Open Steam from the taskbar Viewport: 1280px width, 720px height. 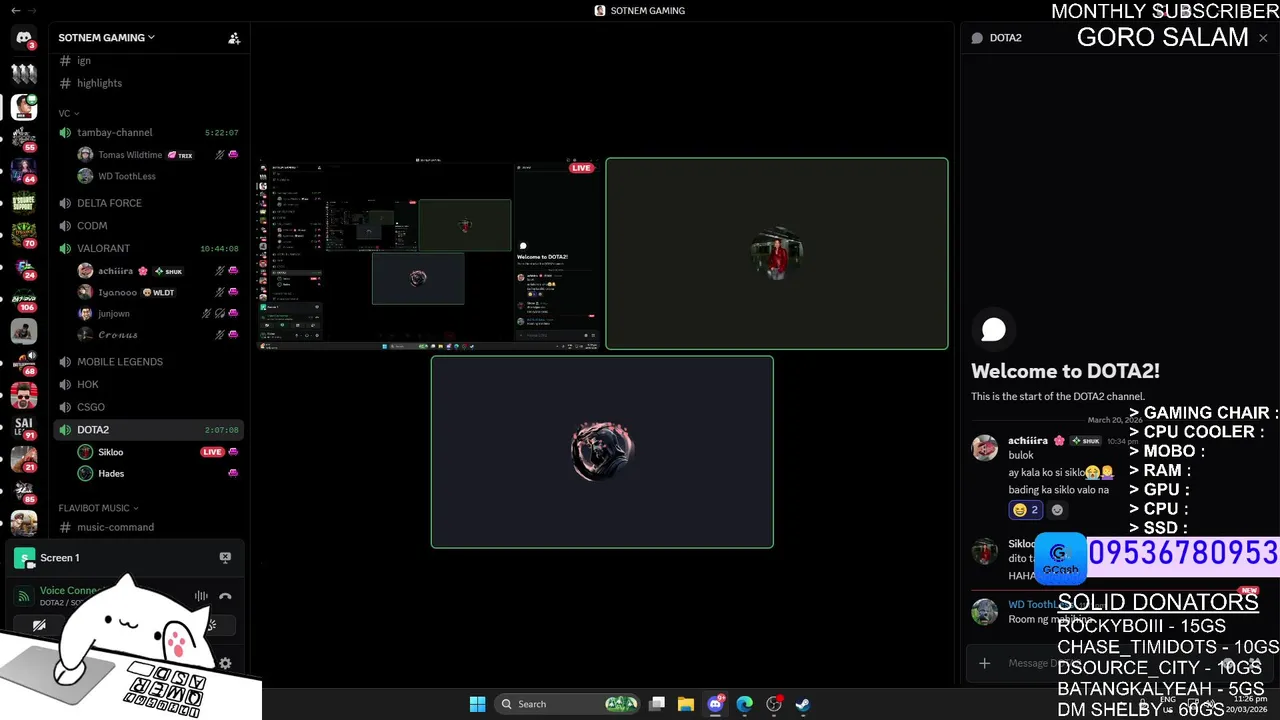click(802, 704)
